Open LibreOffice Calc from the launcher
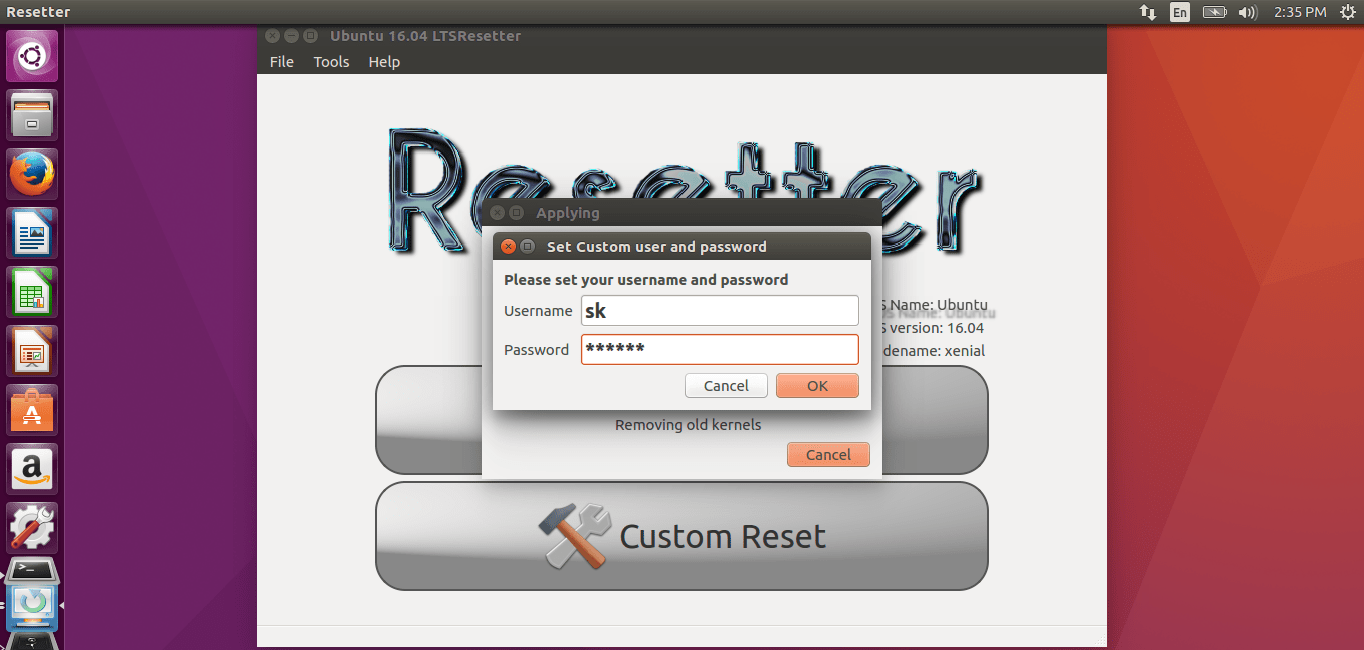Image resolution: width=1364 pixels, height=650 pixels. (x=33, y=292)
